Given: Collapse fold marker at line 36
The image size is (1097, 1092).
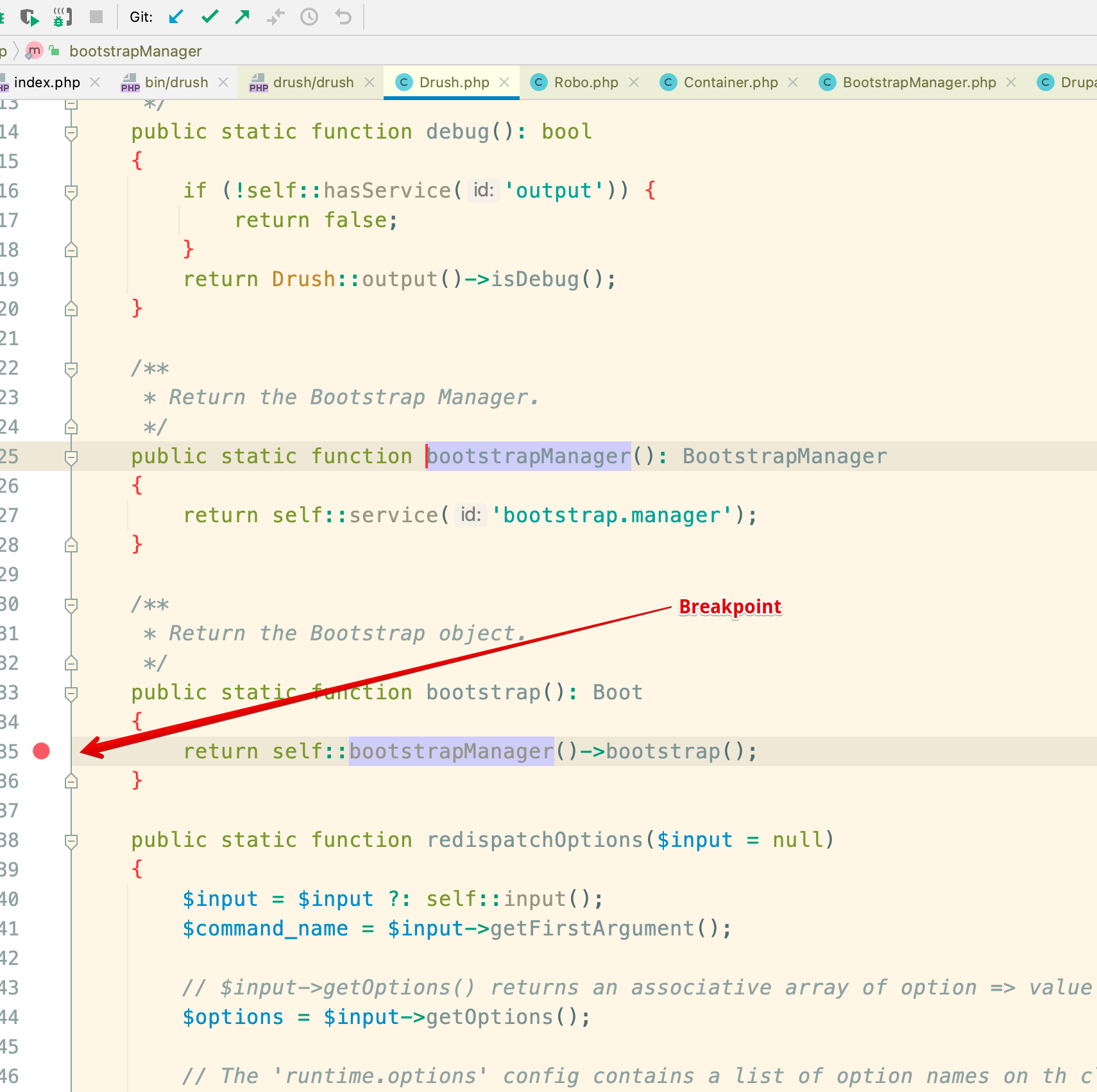Looking at the screenshot, I should tap(71, 781).
